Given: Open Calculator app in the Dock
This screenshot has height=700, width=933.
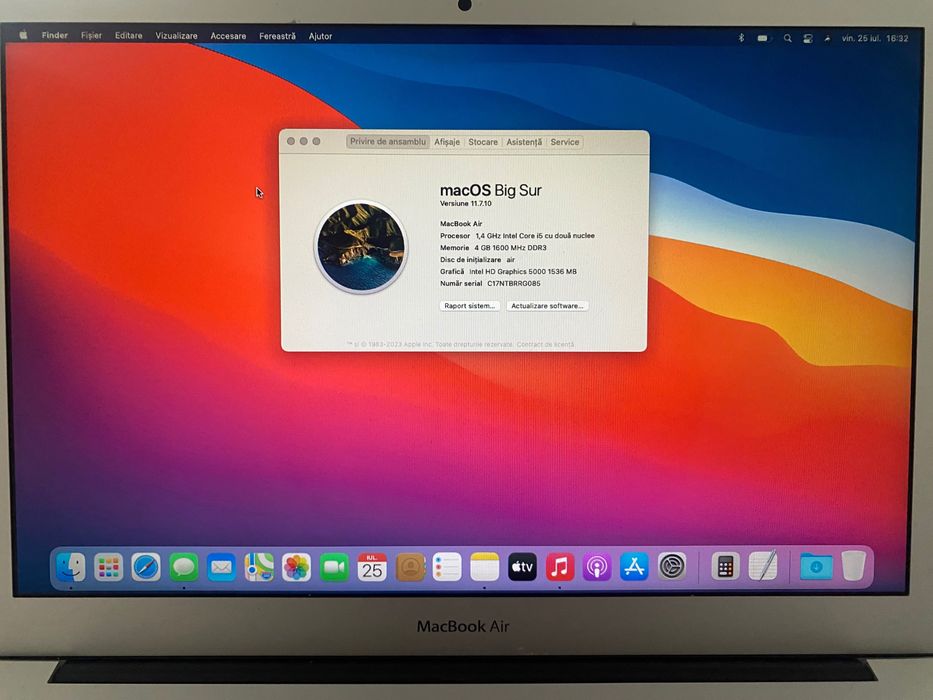Looking at the screenshot, I should 725,567.
